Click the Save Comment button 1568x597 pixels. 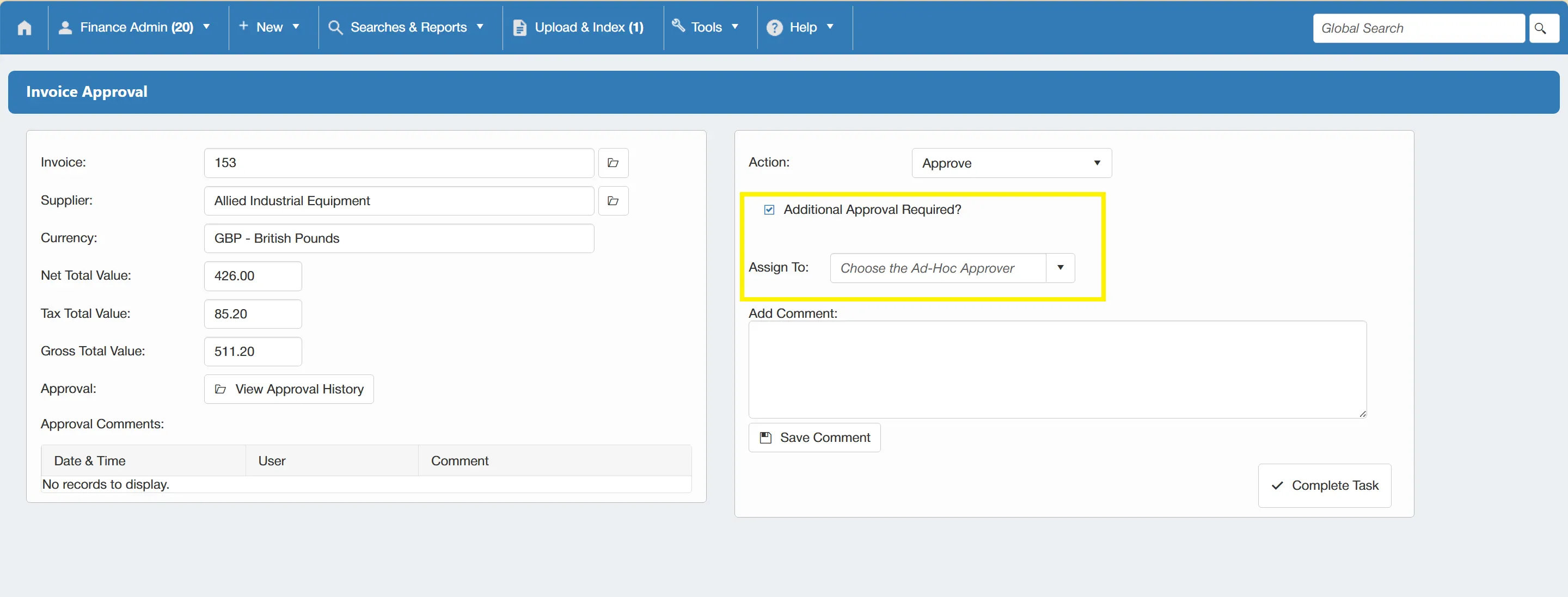[814, 438]
